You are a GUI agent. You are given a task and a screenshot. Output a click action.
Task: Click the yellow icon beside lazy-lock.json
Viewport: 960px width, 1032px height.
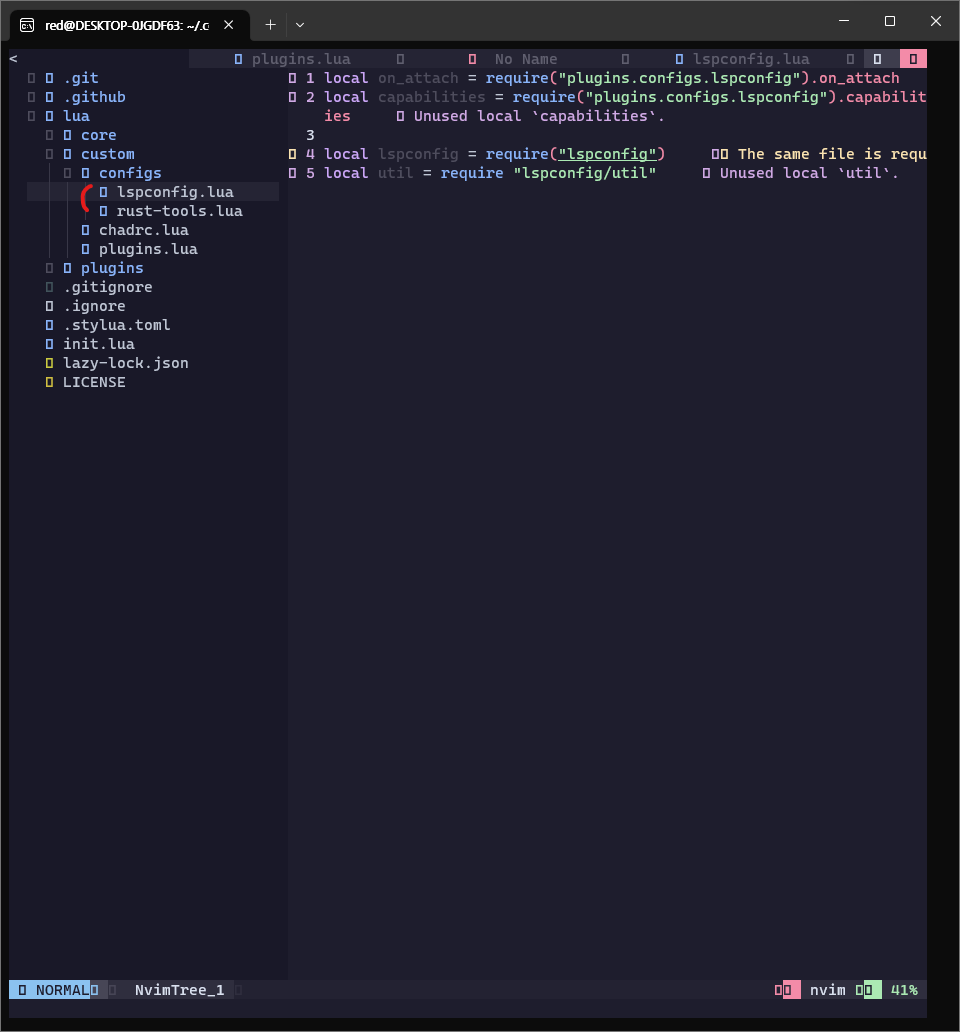[x=49, y=363]
